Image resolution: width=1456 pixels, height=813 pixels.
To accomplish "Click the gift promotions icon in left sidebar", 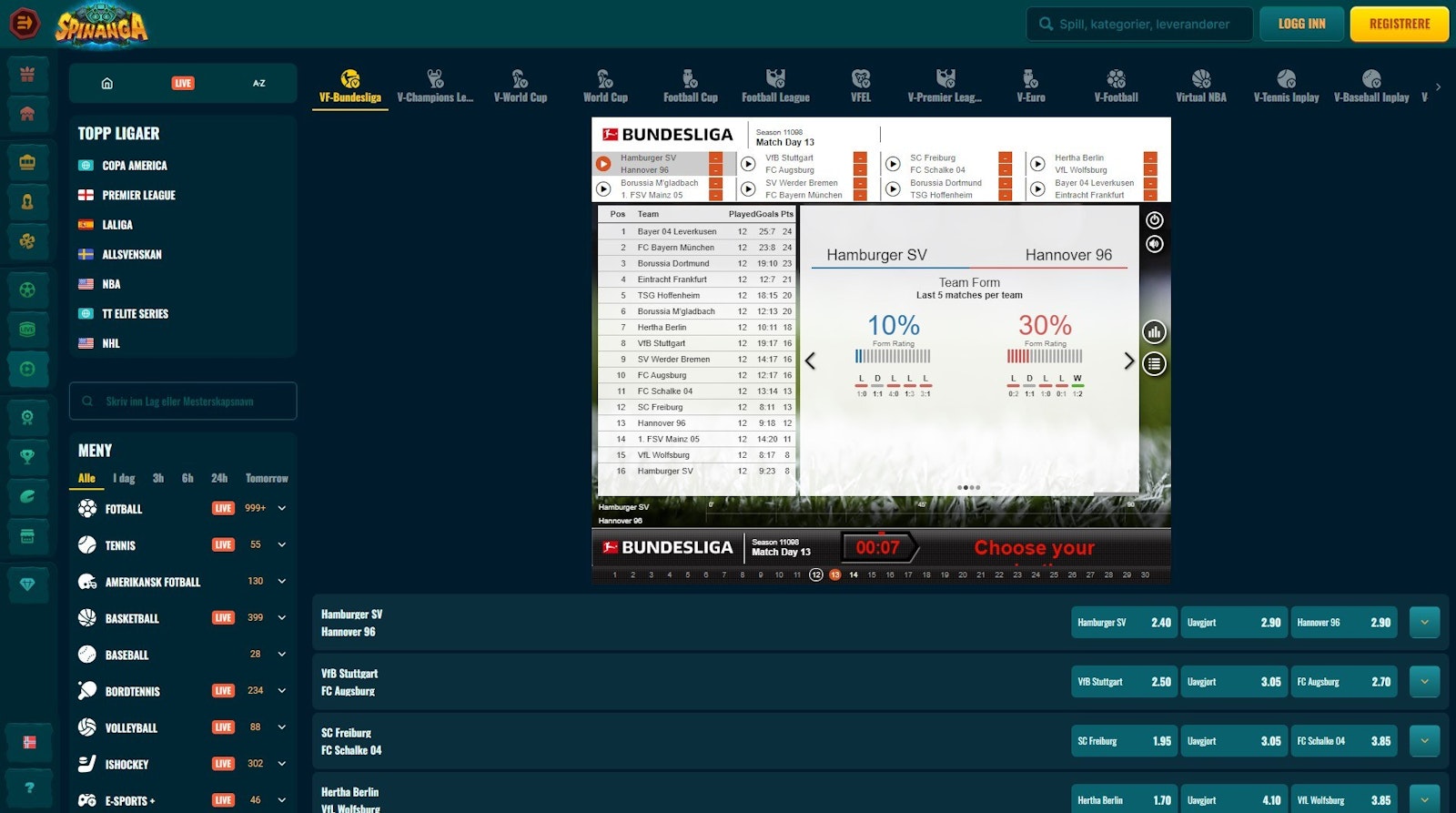I will pos(27,74).
